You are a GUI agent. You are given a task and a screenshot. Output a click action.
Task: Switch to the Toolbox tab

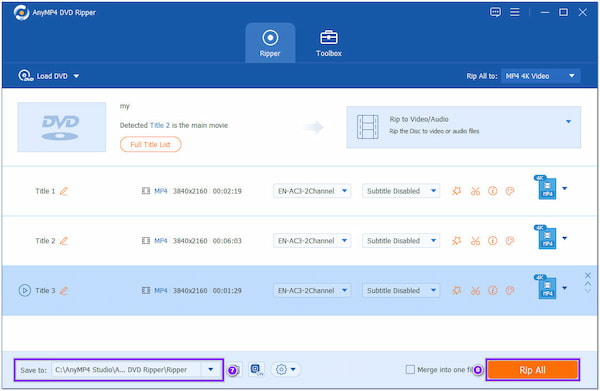pos(329,43)
